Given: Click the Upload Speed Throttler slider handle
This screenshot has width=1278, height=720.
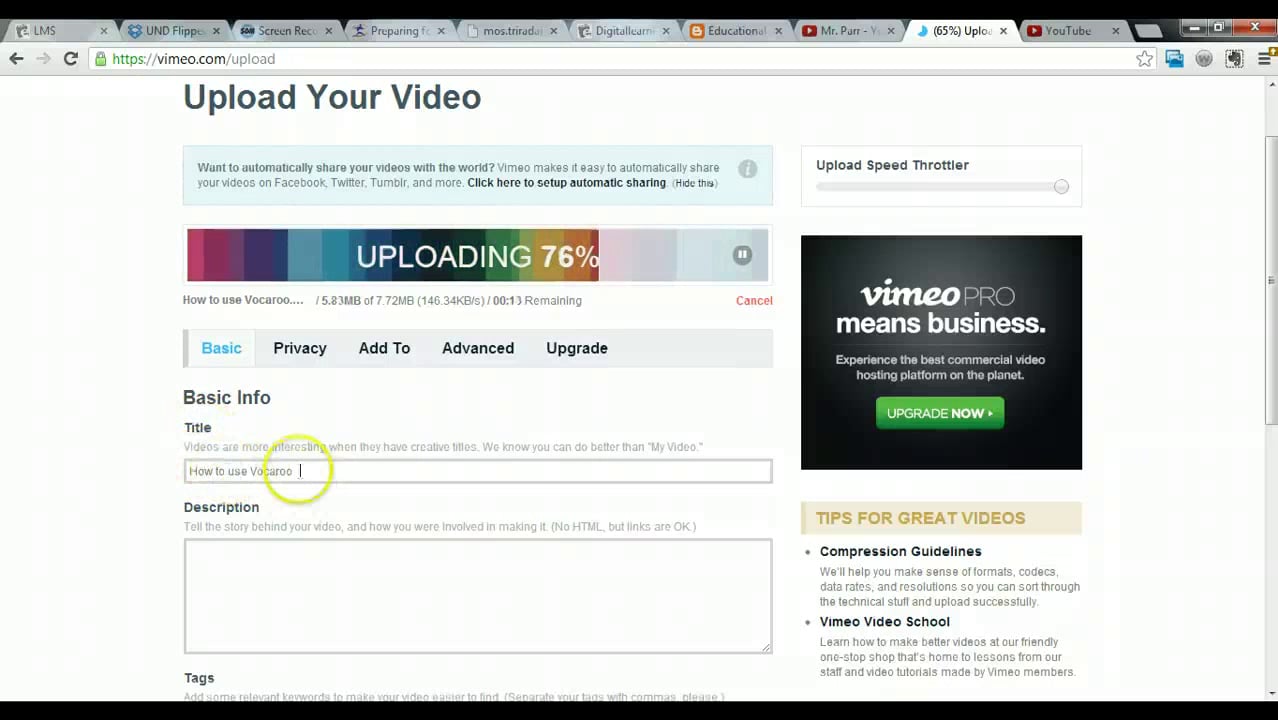Looking at the screenshot, I should 1061,187.
